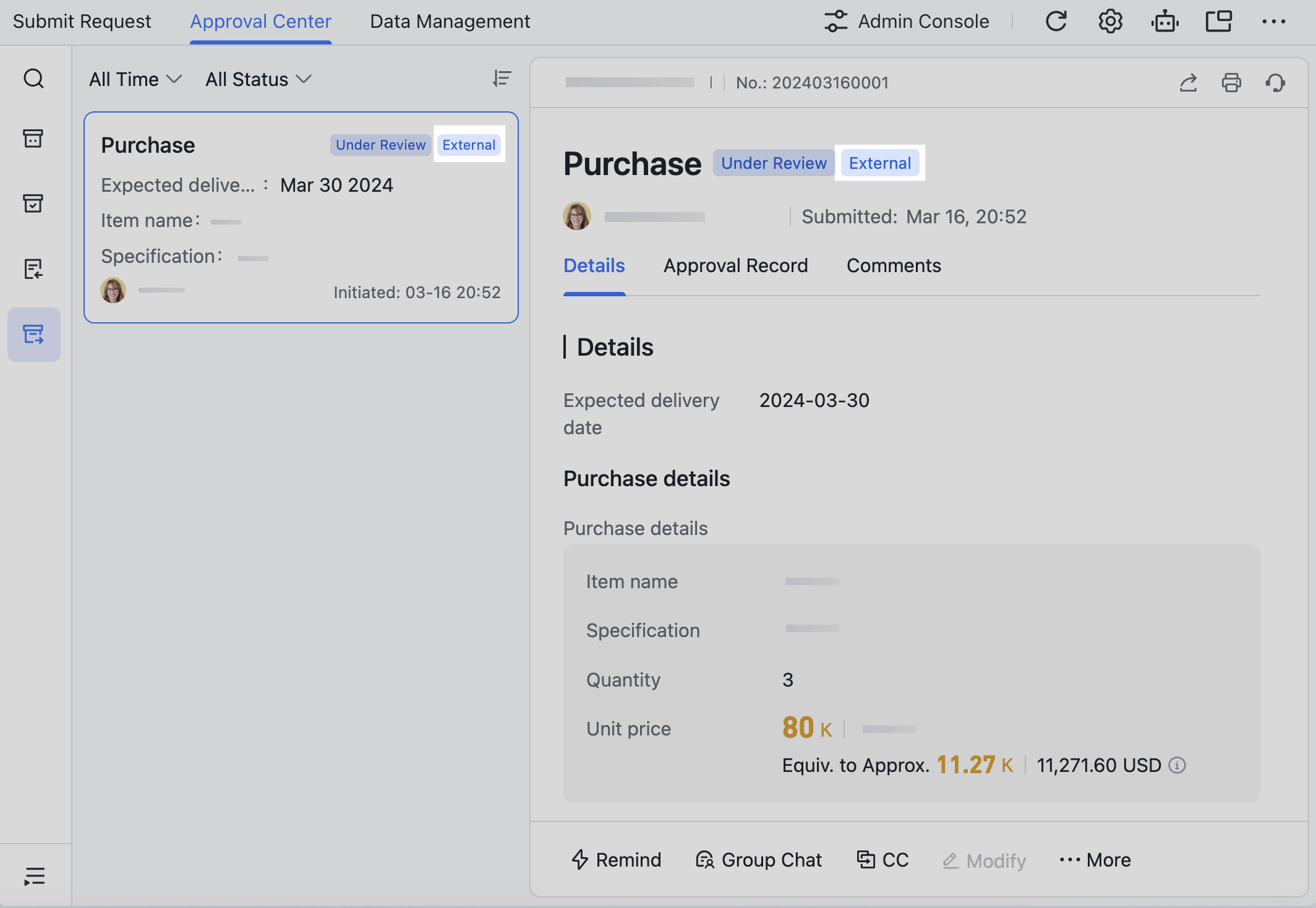
Task: Open Group Chat for this request
Action: click(759, 860)
